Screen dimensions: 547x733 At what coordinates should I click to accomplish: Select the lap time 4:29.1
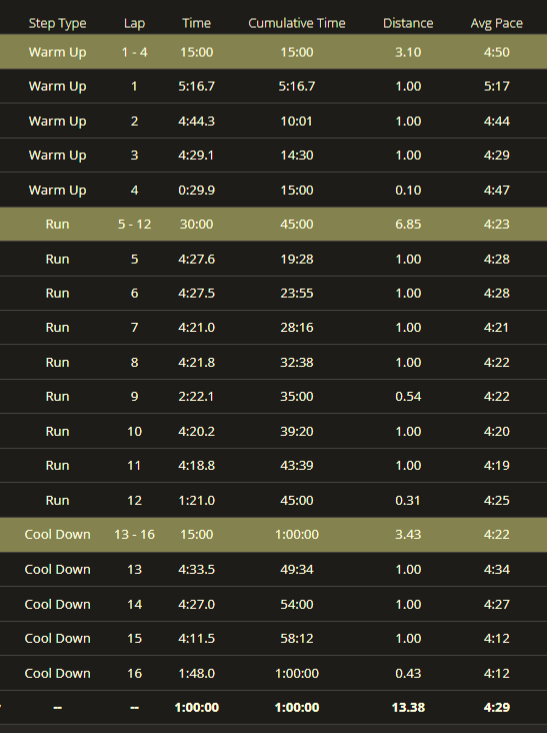click(196, 155)
